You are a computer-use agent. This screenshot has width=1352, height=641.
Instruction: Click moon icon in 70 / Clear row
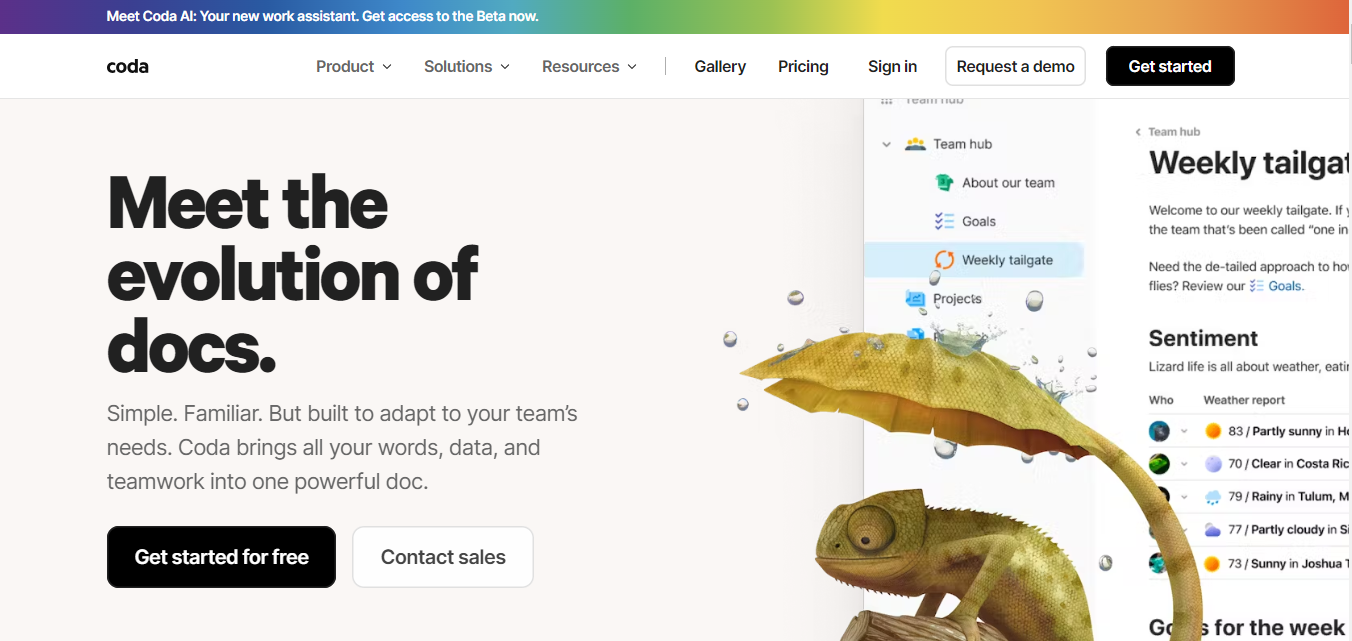pyautogui.click(x=1213, y=464)
